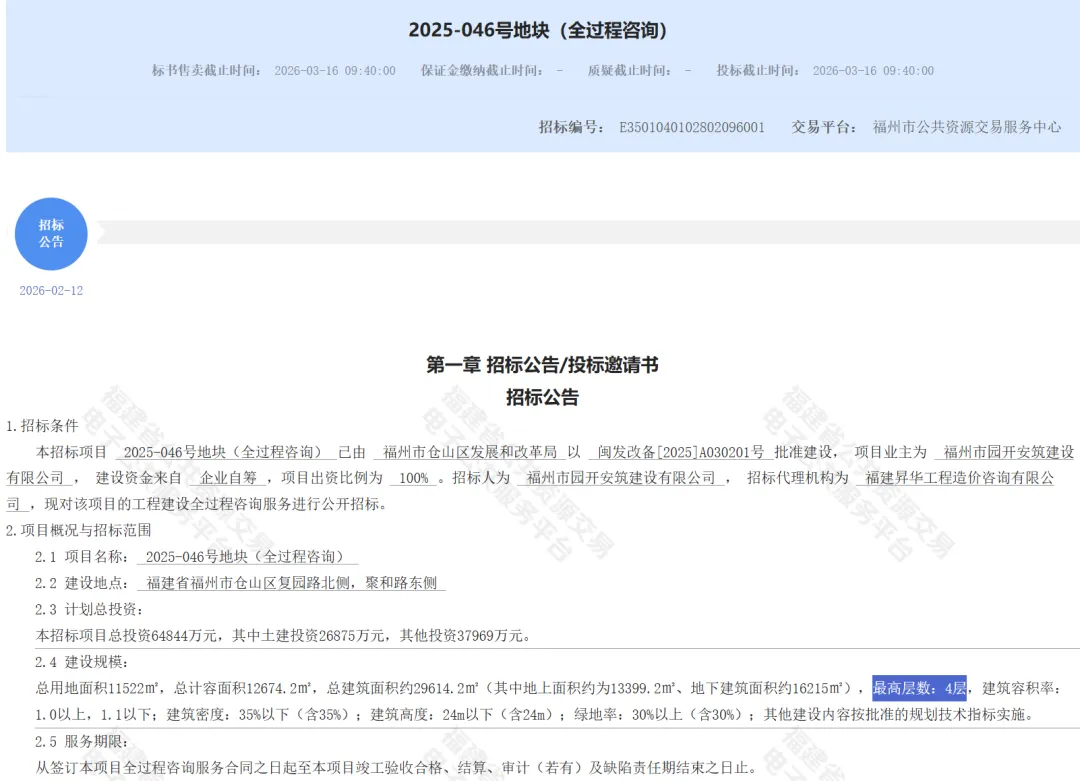Click highlighted text 最高层数：4层
1080x781 pixels.
click(x=919, y=688)
